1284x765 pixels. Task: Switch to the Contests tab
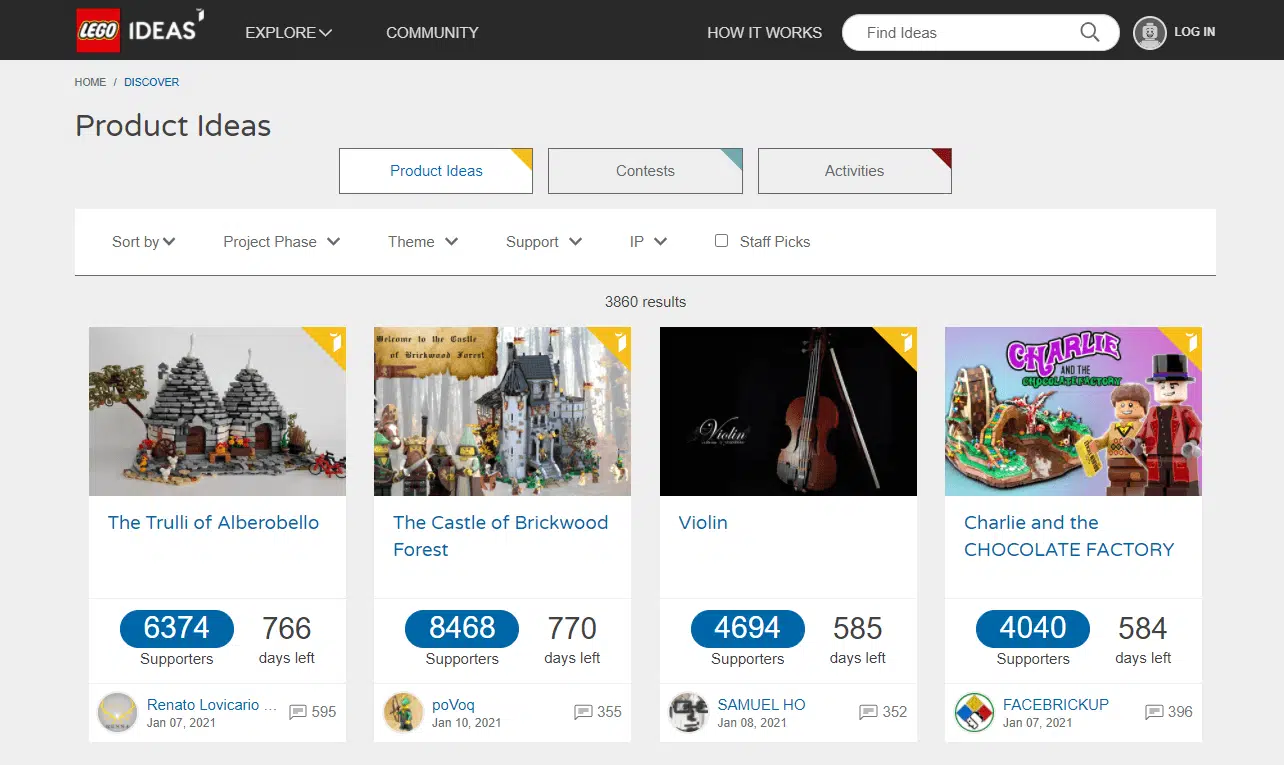pos(645,171)
